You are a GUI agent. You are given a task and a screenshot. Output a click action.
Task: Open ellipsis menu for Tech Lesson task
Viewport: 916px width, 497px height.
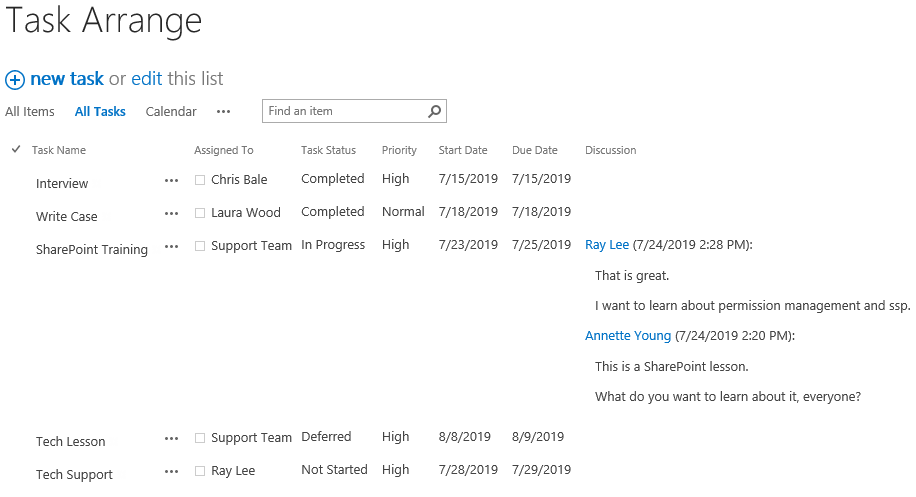tap(172, 439)
